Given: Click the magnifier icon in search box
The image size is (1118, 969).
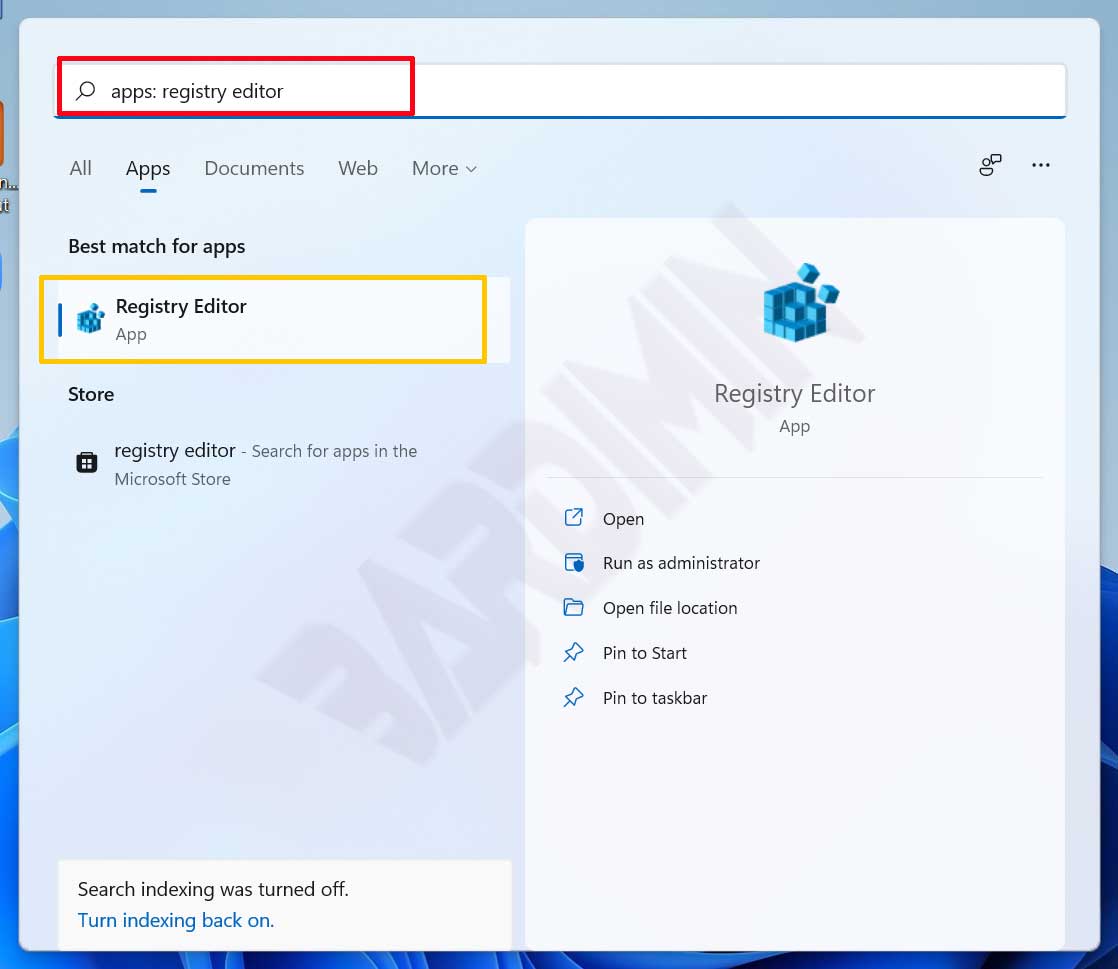Looking at the screenshot, I should pyautogui.click(x=86, y=91).
